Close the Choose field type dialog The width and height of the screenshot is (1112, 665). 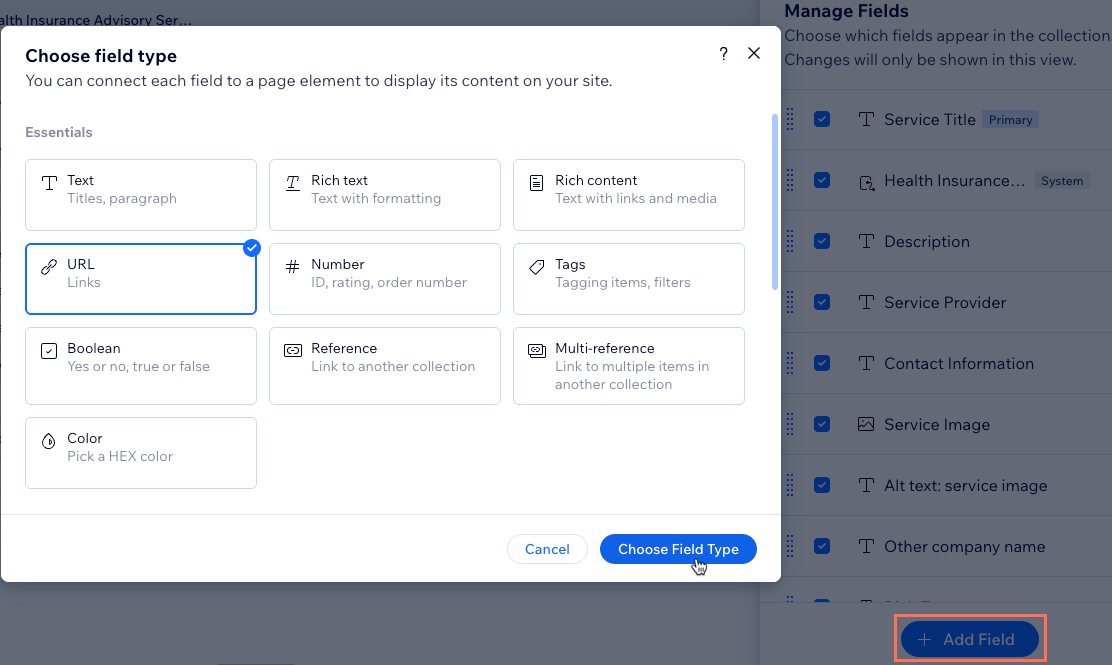(754, 54)
